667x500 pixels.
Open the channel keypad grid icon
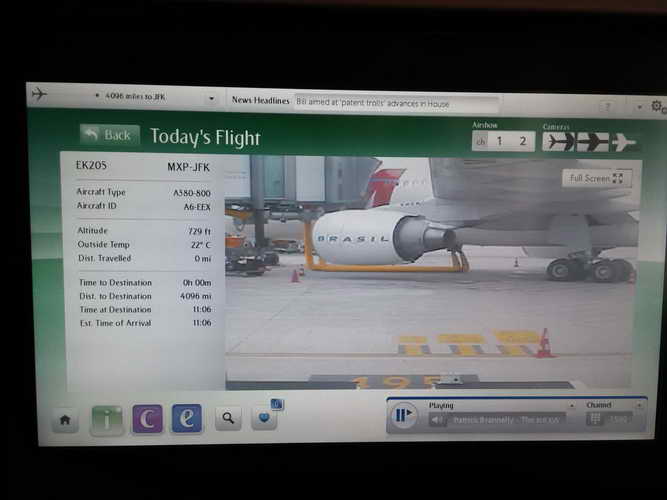595,419
